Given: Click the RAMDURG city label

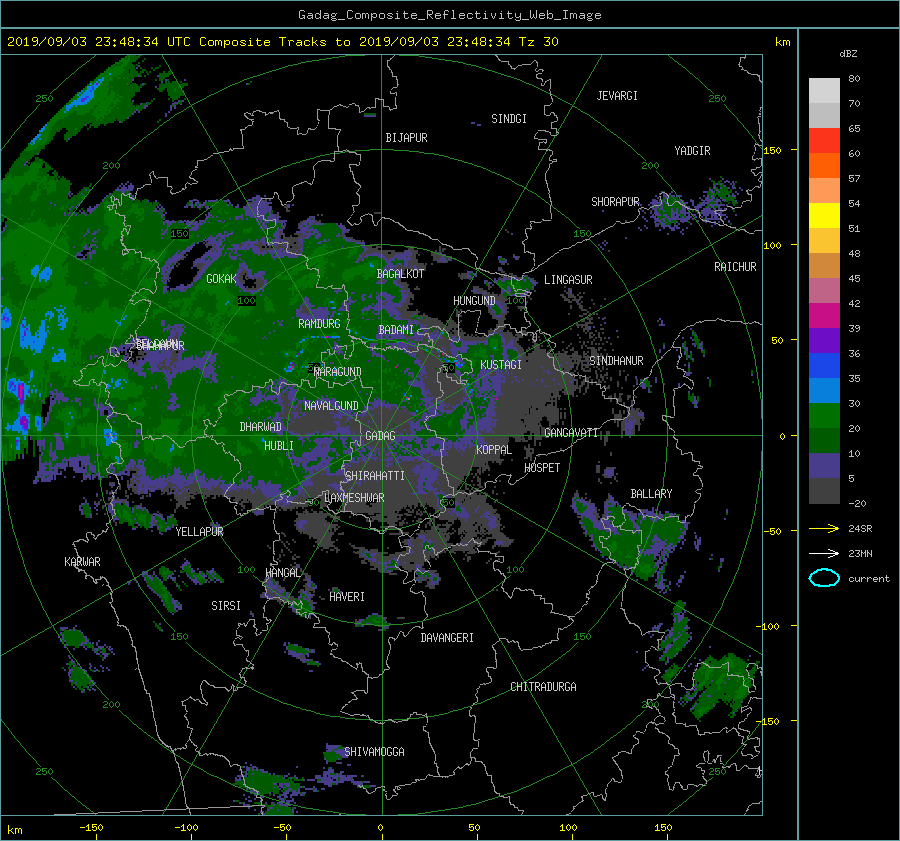Looking at the screenshot, I should tap(319, 324).
